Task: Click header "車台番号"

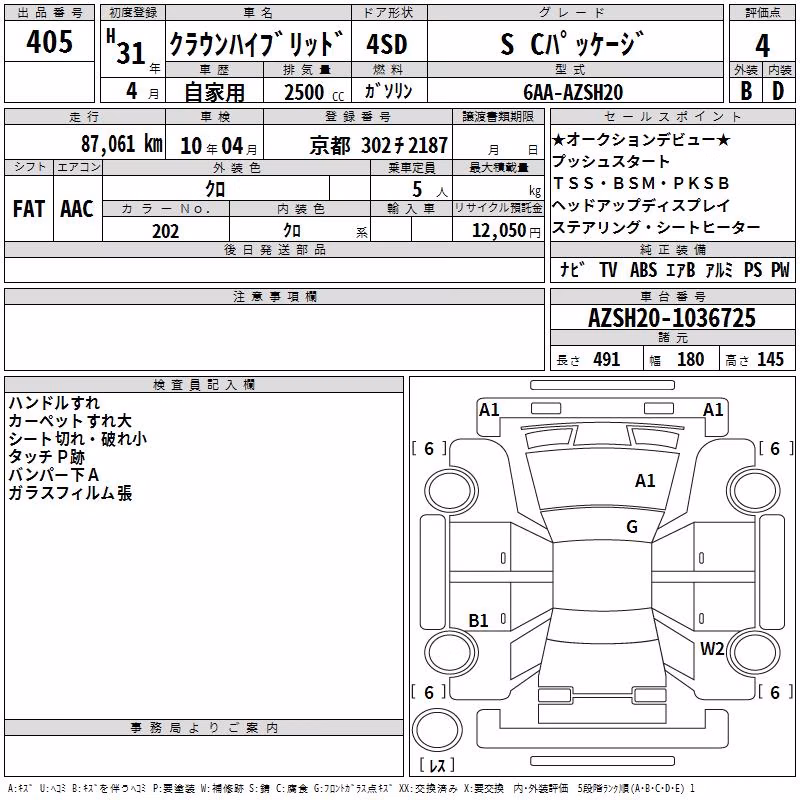Action: point(672,296)
